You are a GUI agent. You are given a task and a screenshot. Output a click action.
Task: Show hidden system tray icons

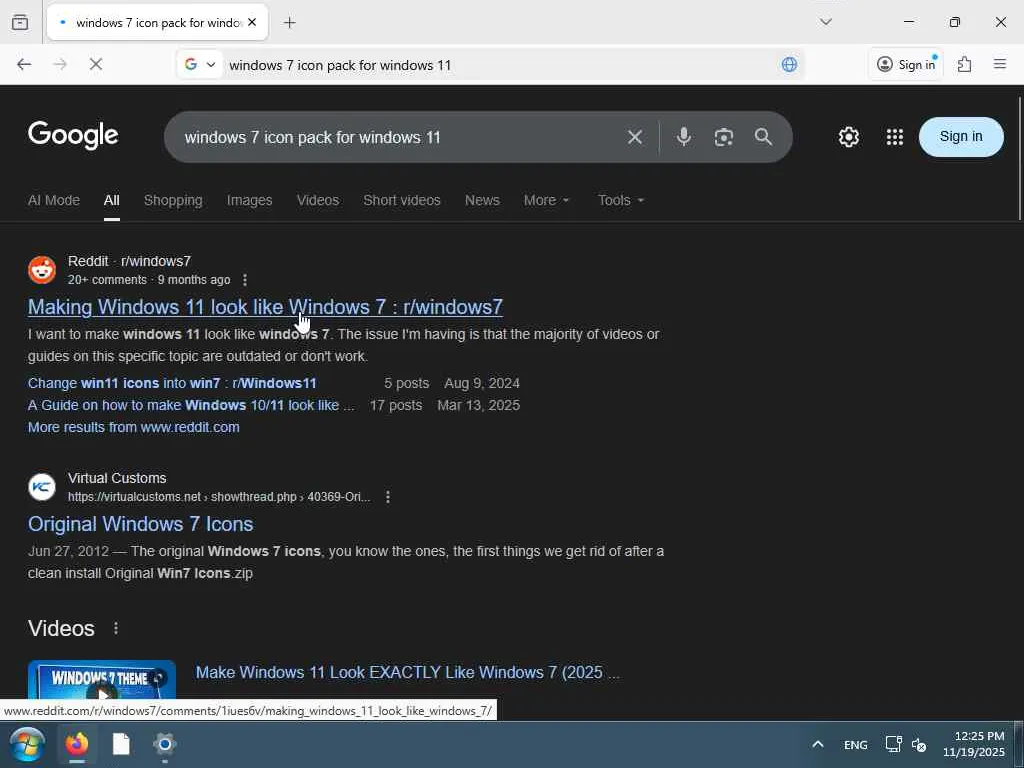point(818,744)
